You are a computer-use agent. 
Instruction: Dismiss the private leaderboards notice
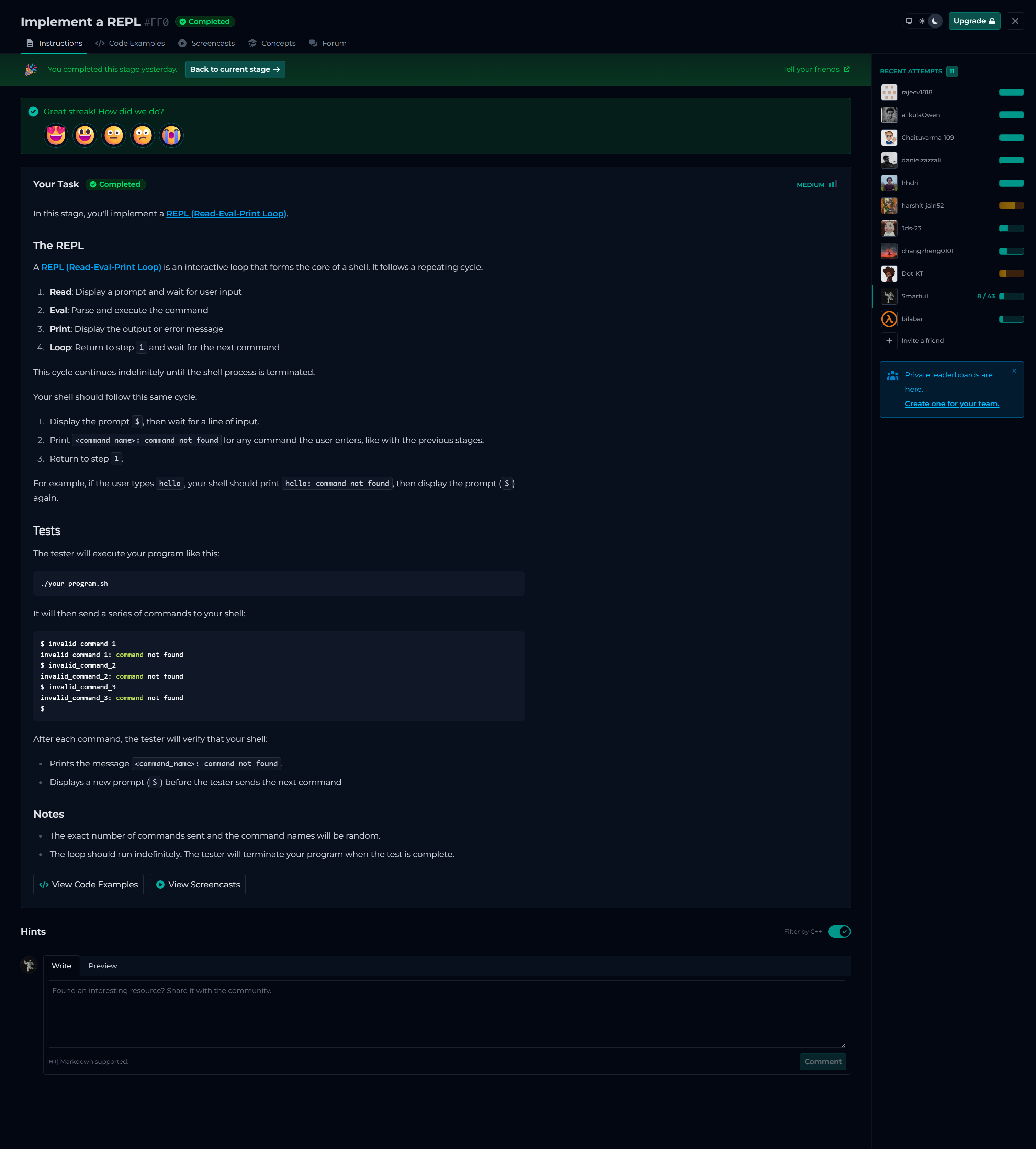(1014, 371)
